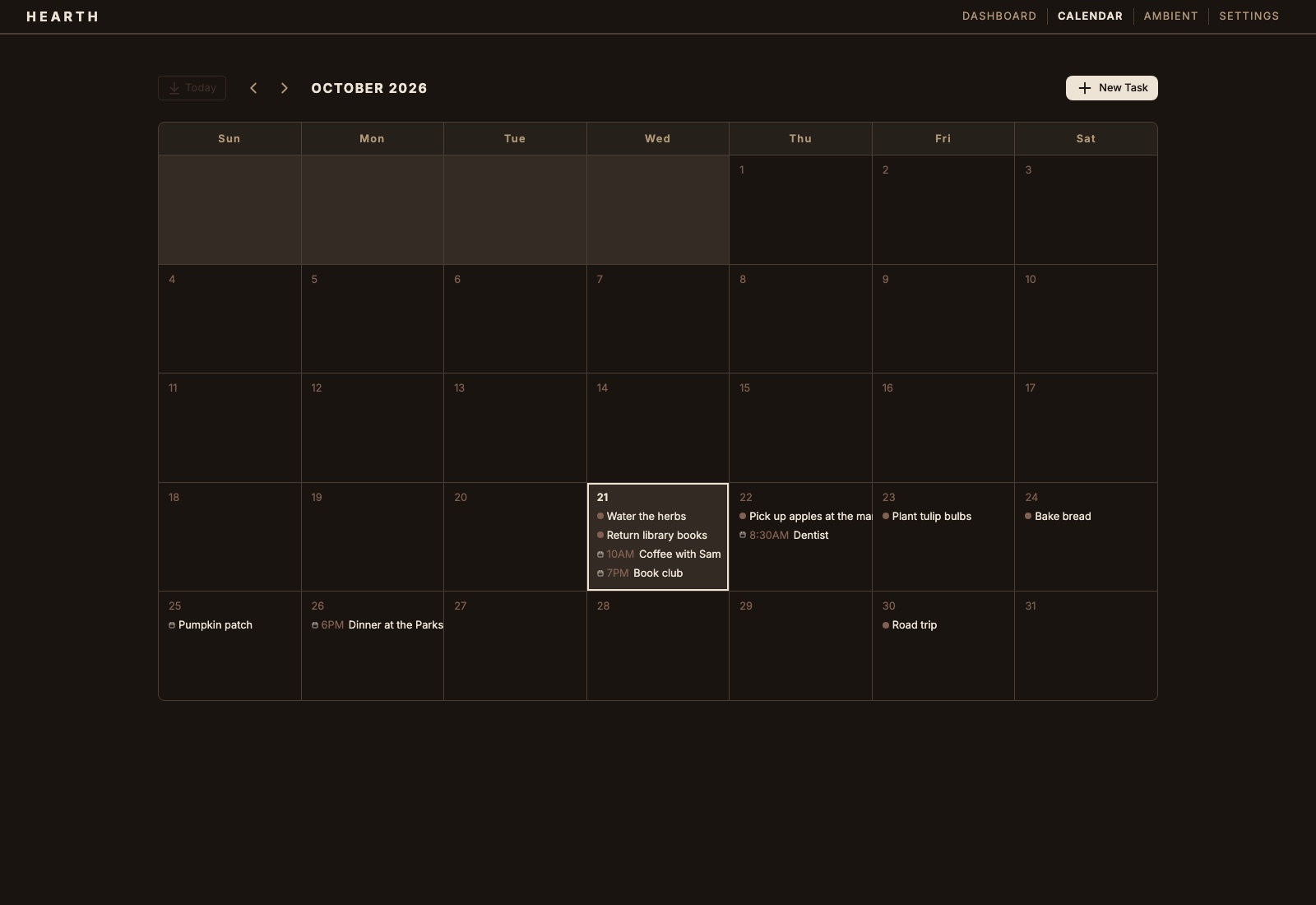Switch to the Calendar tab
The width and height of the screenshot is (1316, 905).
[1090, 16]
